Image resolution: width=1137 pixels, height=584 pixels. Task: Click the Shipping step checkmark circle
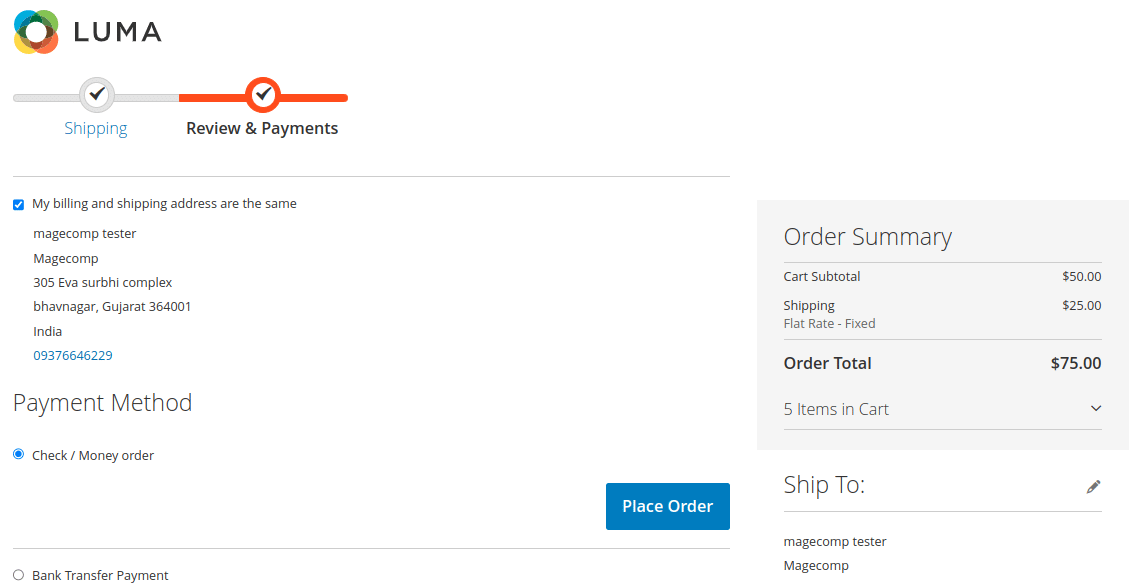pyautogui.click(x=96, y=95)
